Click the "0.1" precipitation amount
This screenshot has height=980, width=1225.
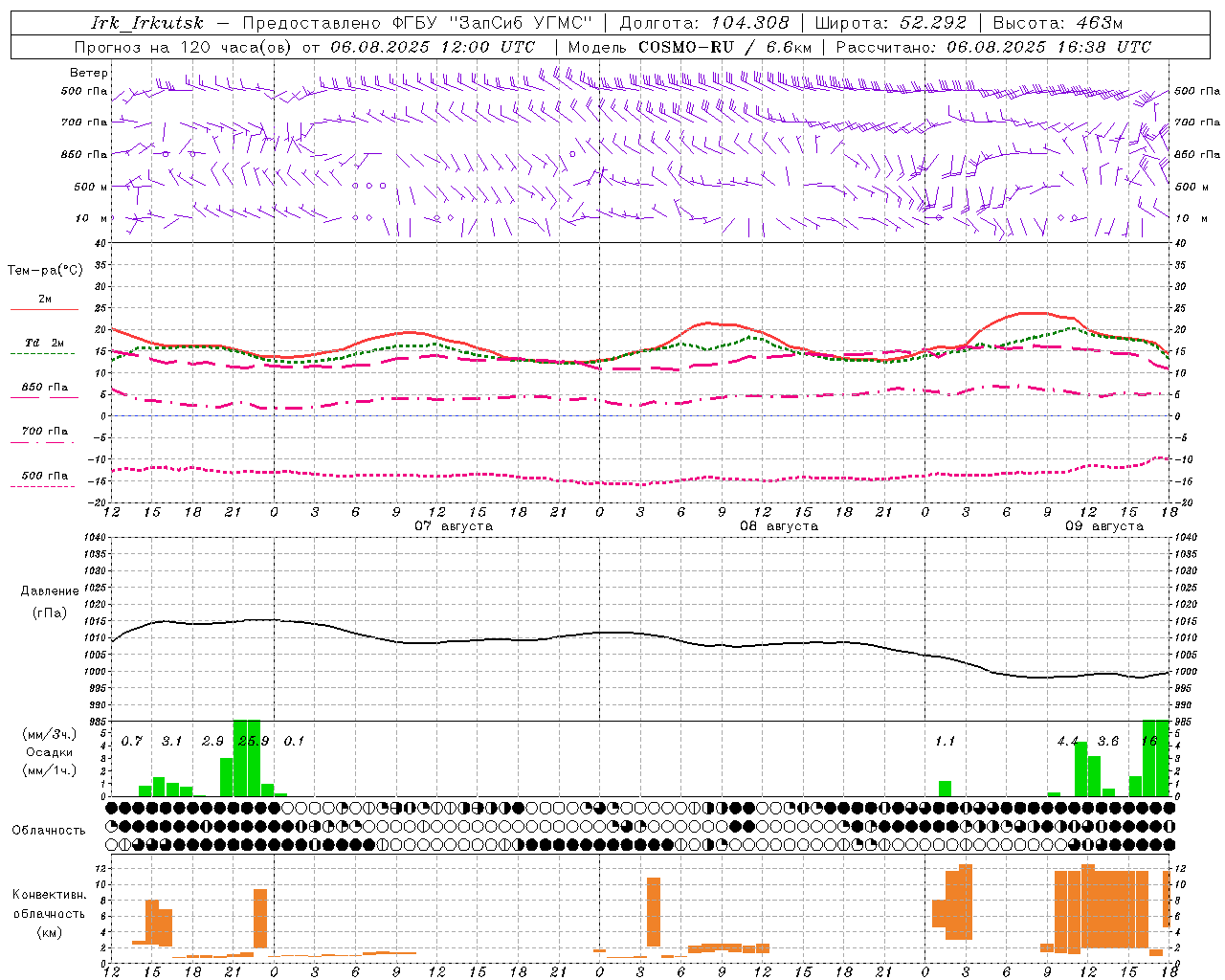(294, 741)
